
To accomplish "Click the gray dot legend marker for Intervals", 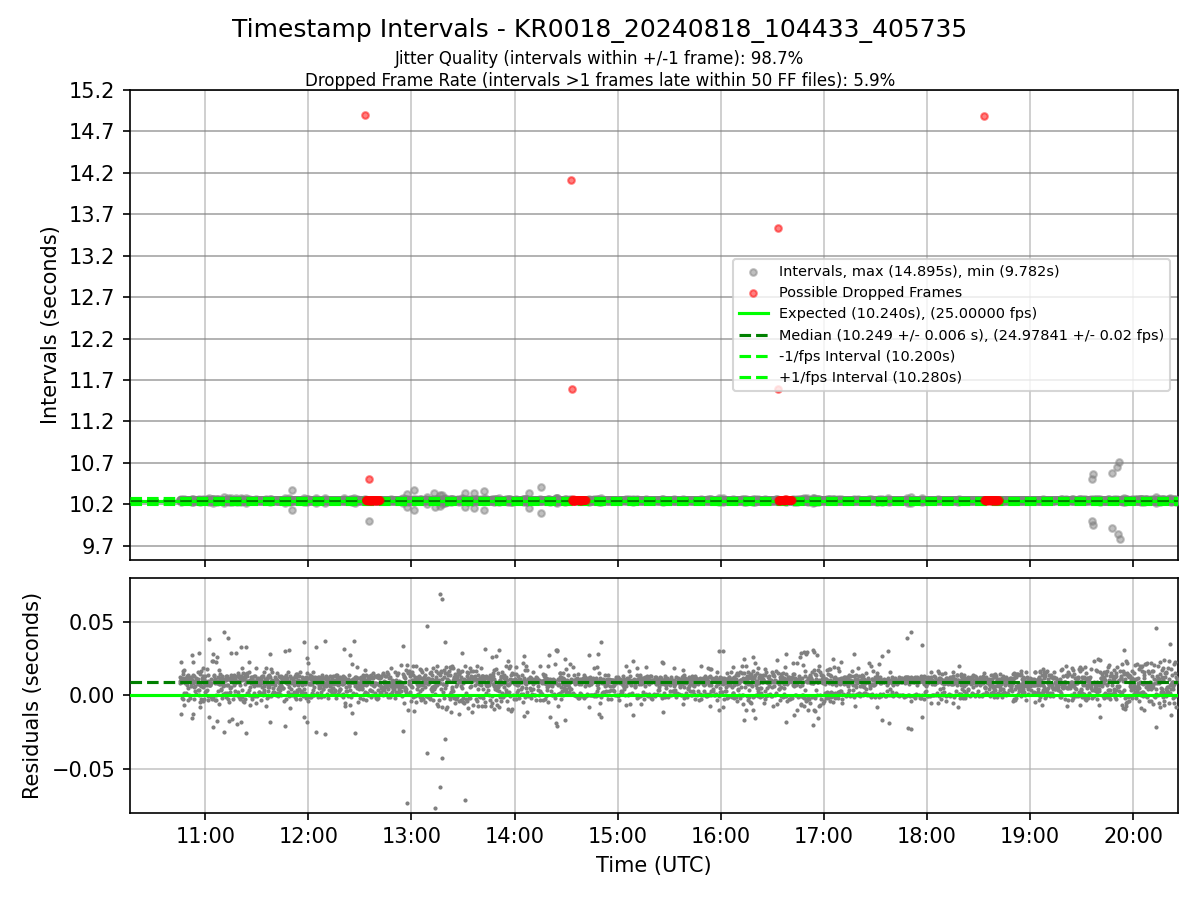I will (754, 272).
